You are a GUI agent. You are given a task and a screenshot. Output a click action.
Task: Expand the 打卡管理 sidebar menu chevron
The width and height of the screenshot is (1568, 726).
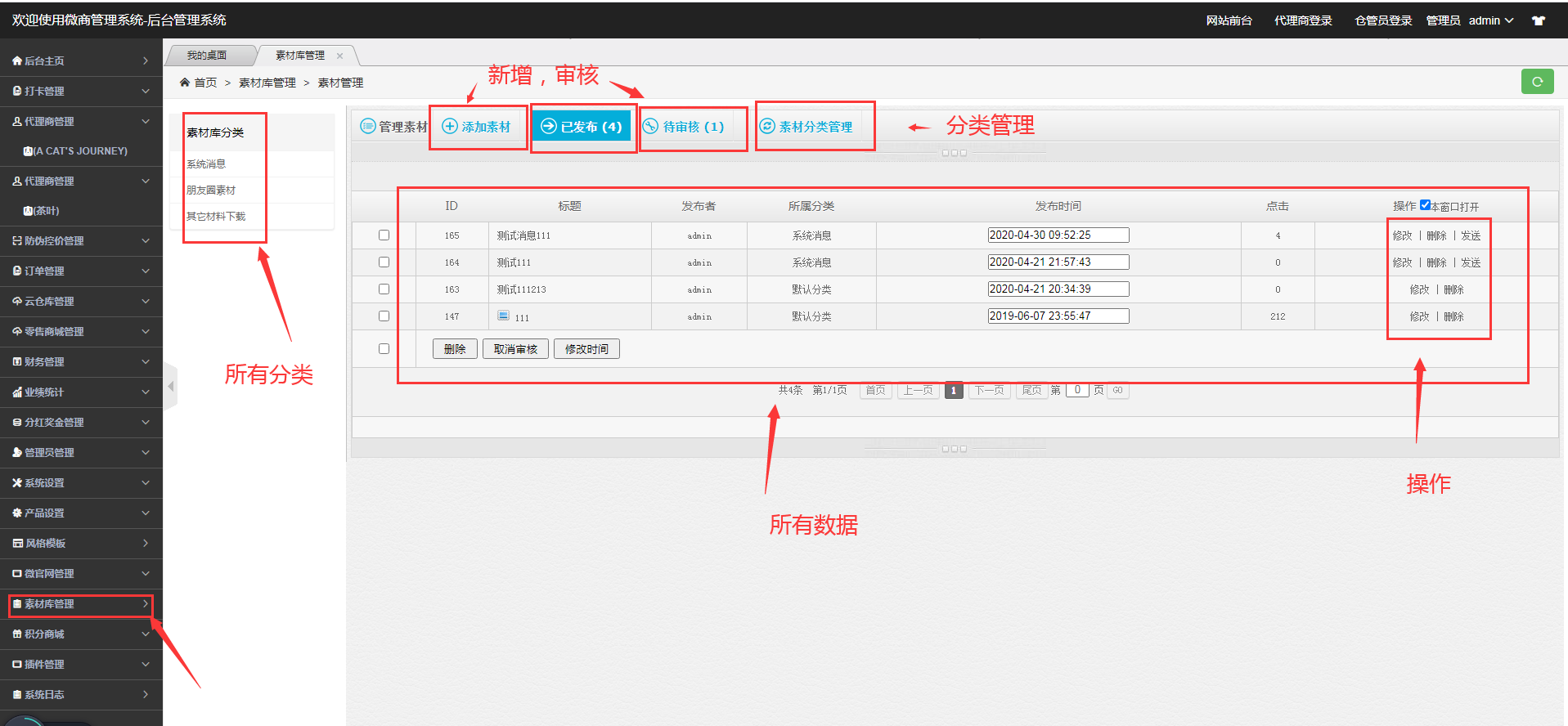point(146,91)
